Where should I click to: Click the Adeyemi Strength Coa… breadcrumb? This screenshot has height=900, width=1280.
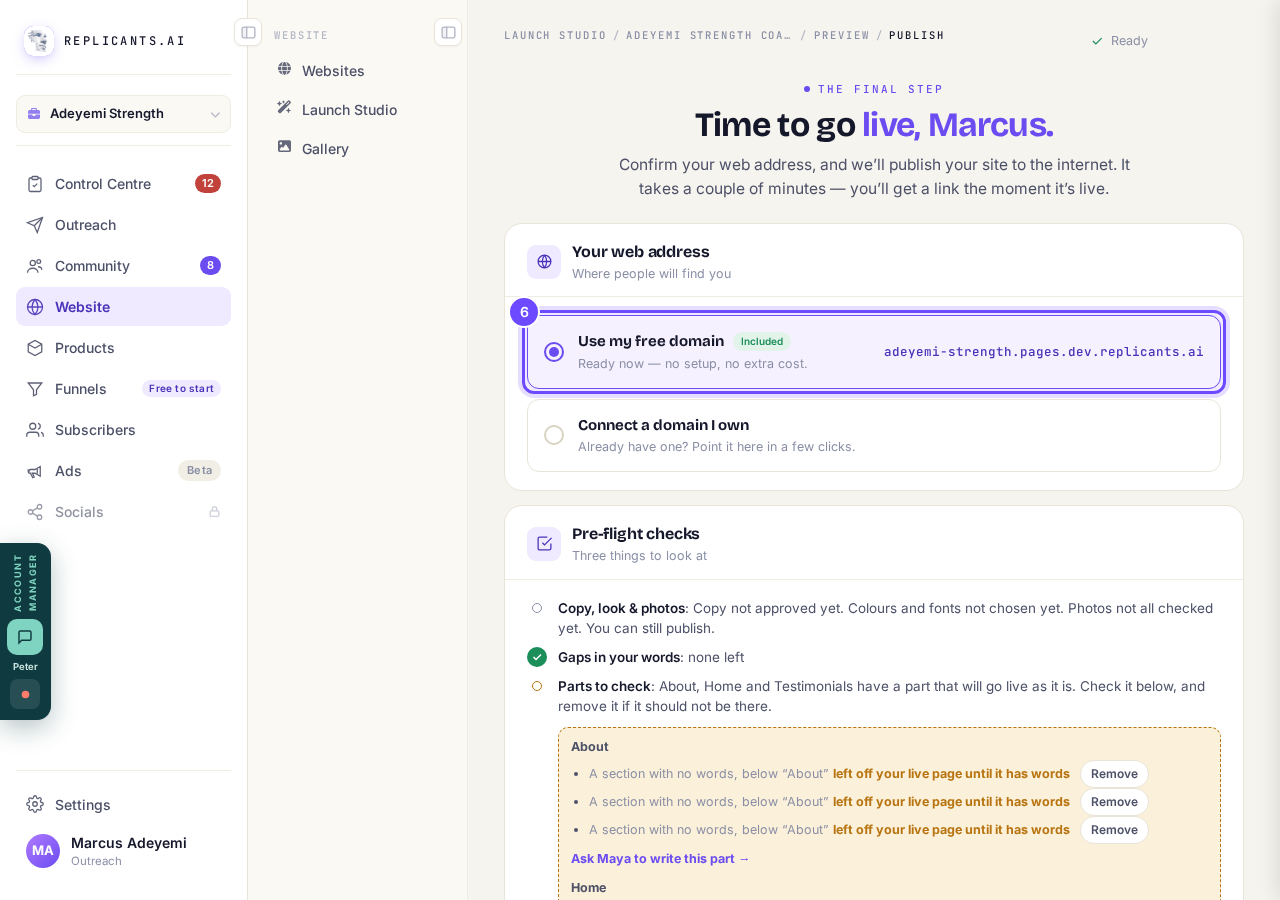(x=709, y=35)
